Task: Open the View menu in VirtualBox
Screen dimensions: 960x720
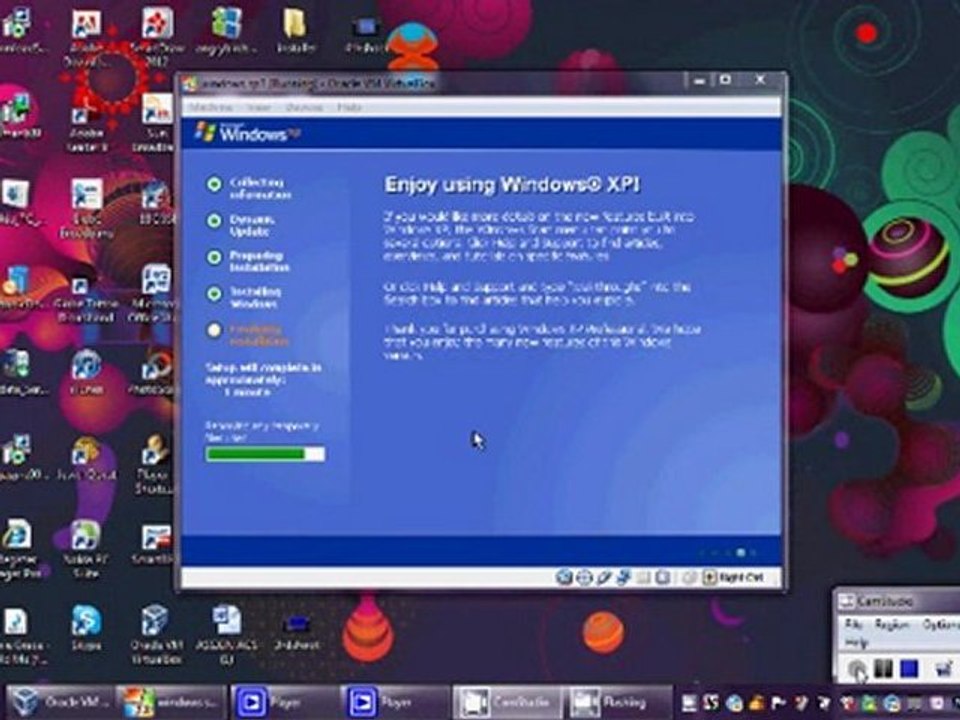Action: [259, 107]
